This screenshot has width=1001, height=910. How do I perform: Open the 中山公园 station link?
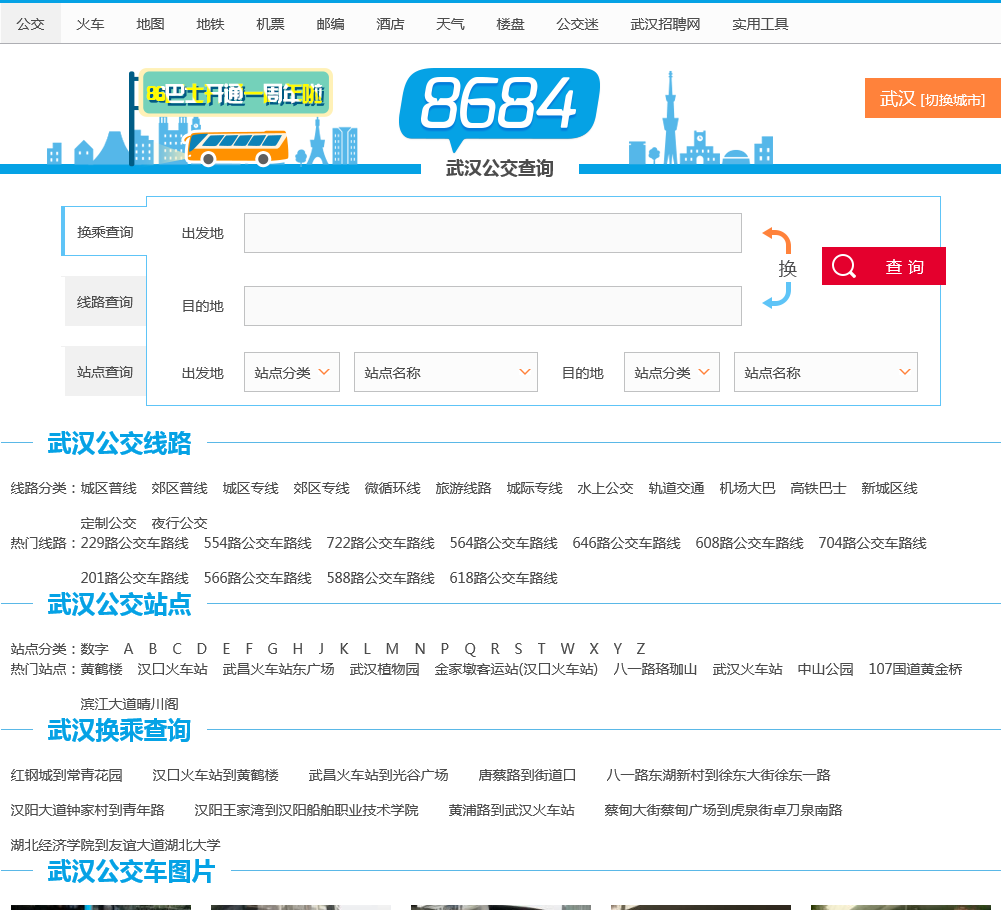(825, 669)
